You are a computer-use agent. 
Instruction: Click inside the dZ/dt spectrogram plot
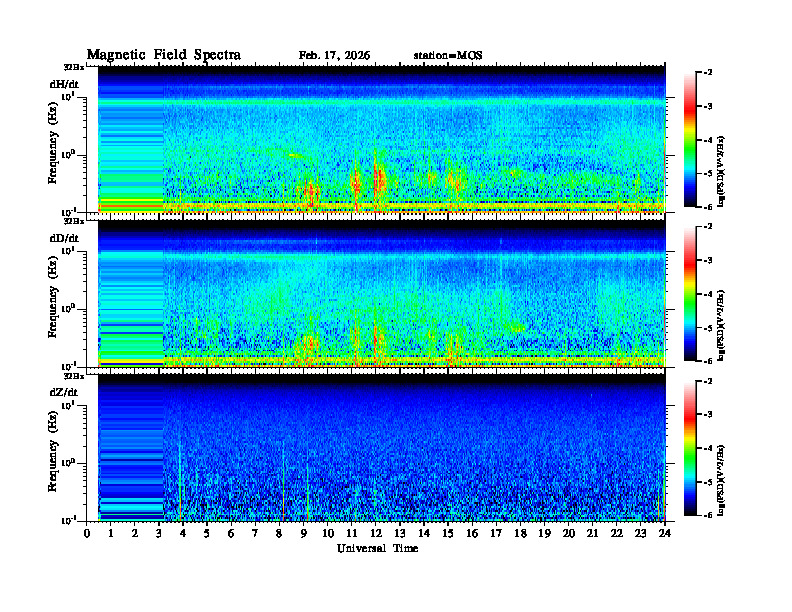click(381, 448)
